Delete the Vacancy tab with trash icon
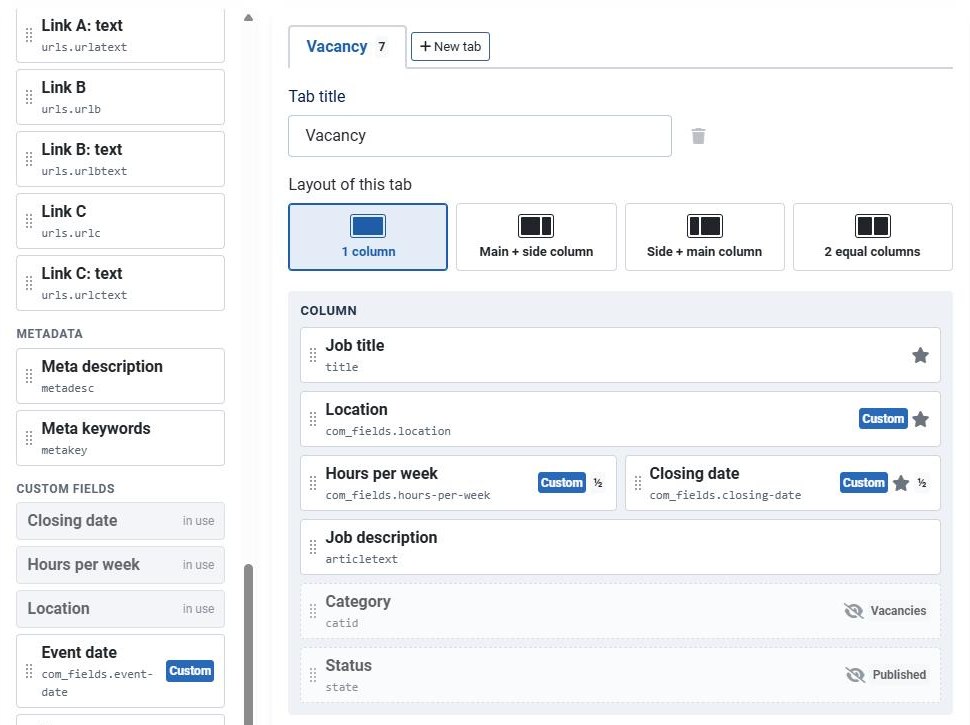 click(x=698, y=136)
